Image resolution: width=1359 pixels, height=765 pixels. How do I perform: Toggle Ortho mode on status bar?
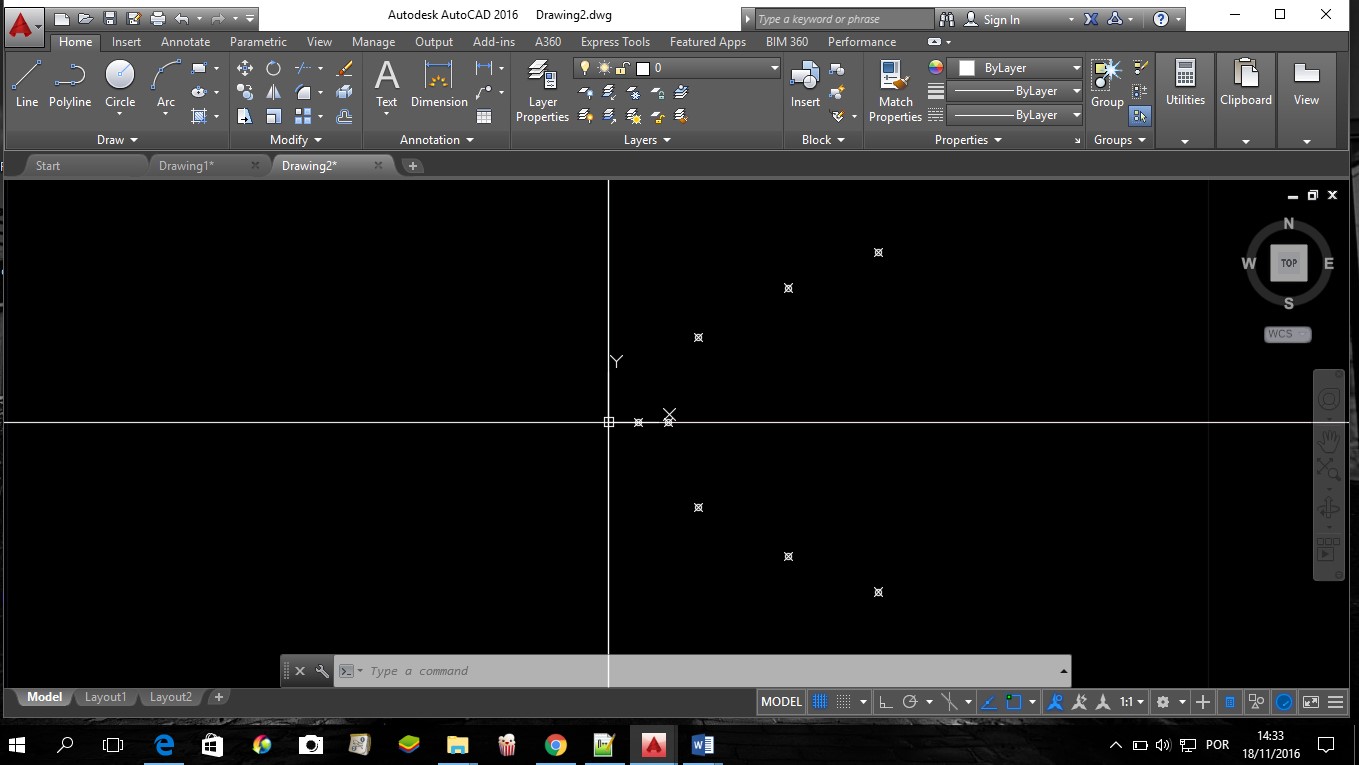[x=885, y=702]
